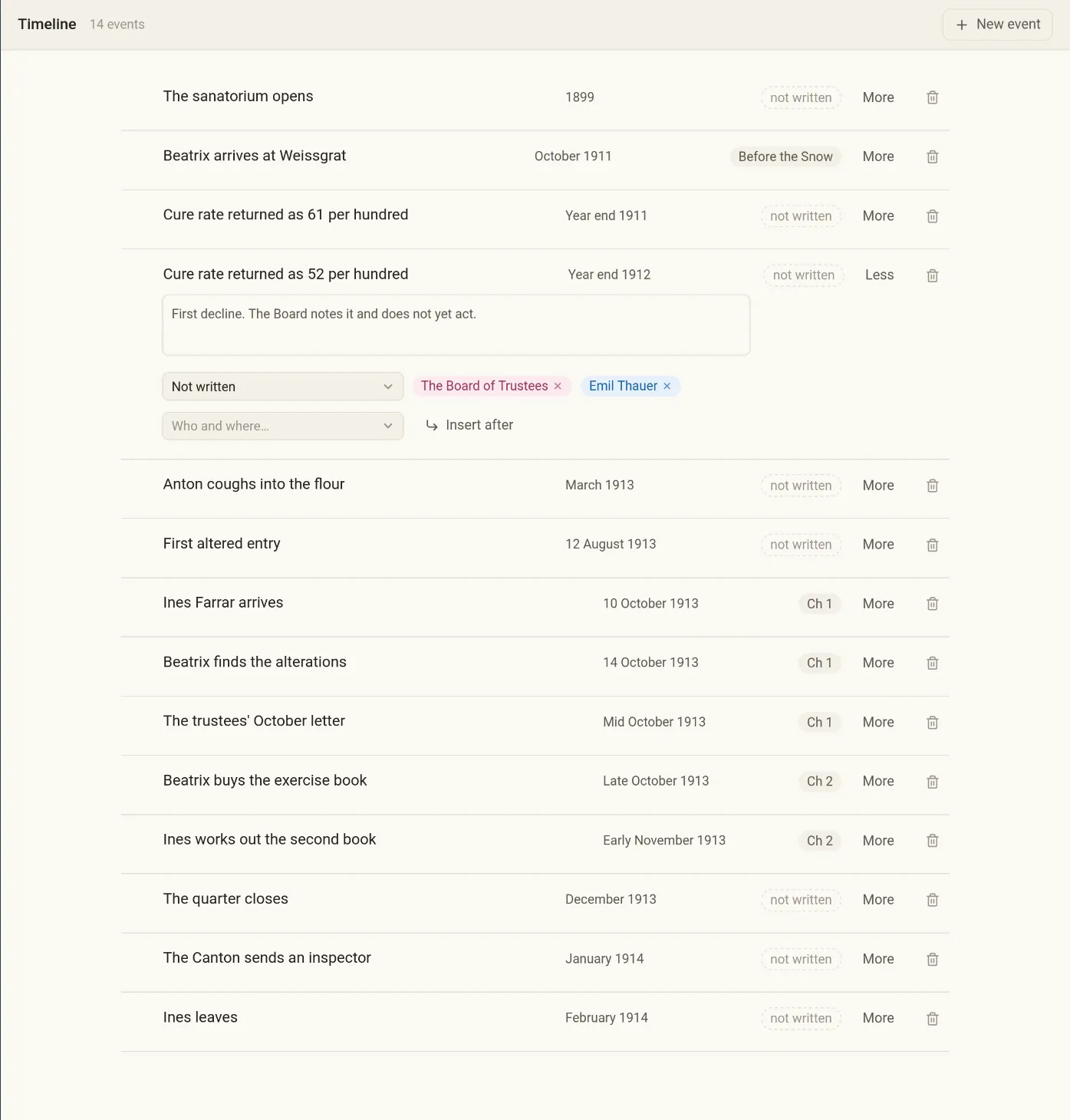Trash the 'Cure rate returned as 52 per hundred' event
This screenshot has width=1070, height=1120.
(x=932, y=275)
